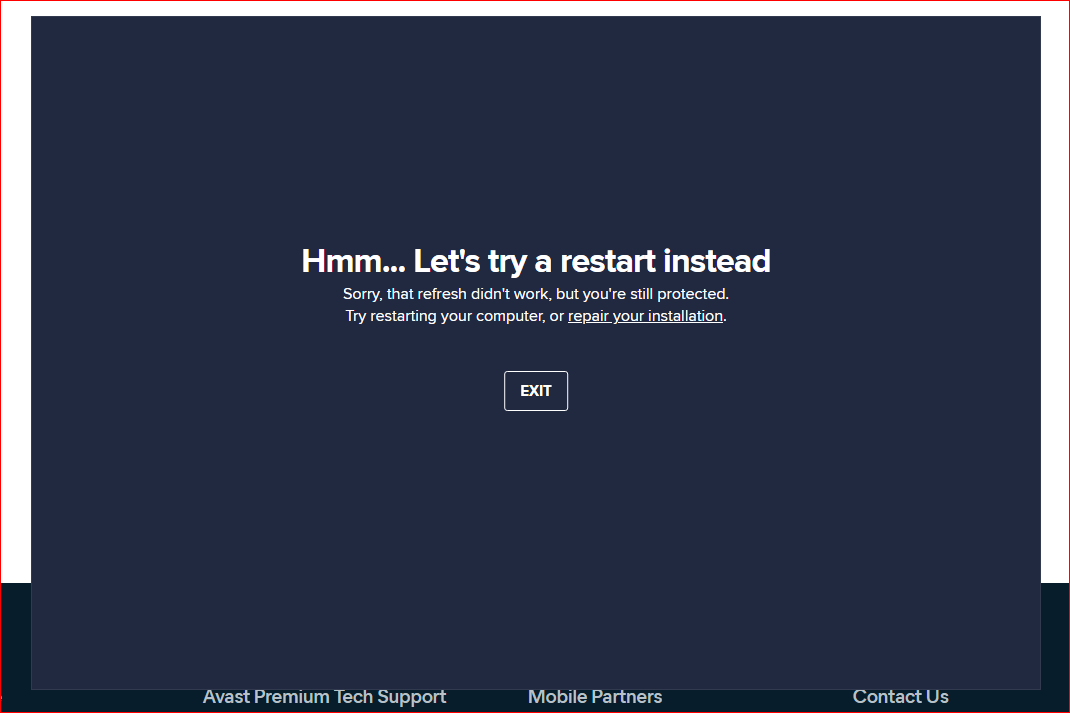Screen dimensions: 1070x713
Task: Click the EXIT button
Action: tap(535, 391)
